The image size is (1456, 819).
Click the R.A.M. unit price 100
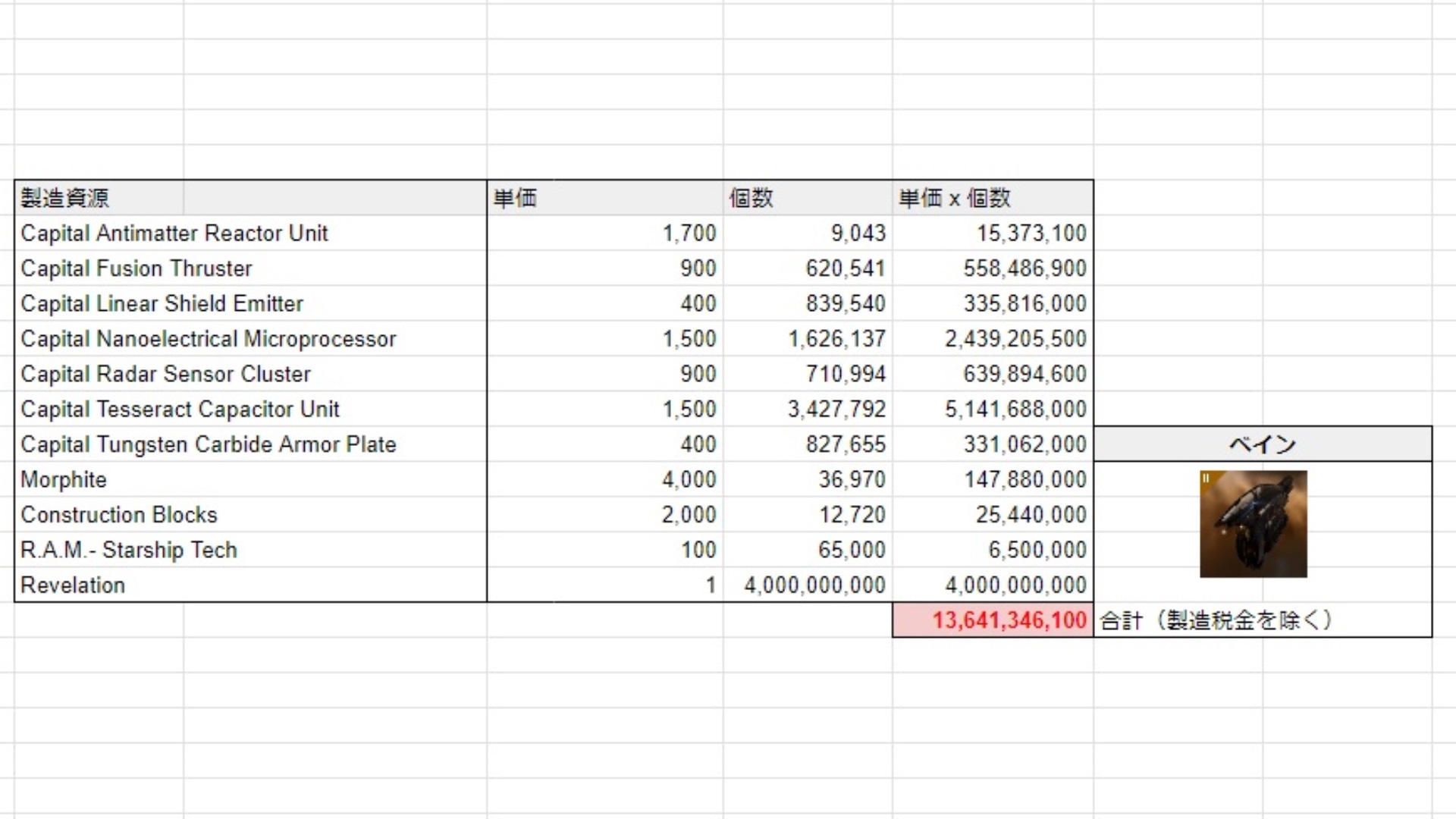pos(605,550)
